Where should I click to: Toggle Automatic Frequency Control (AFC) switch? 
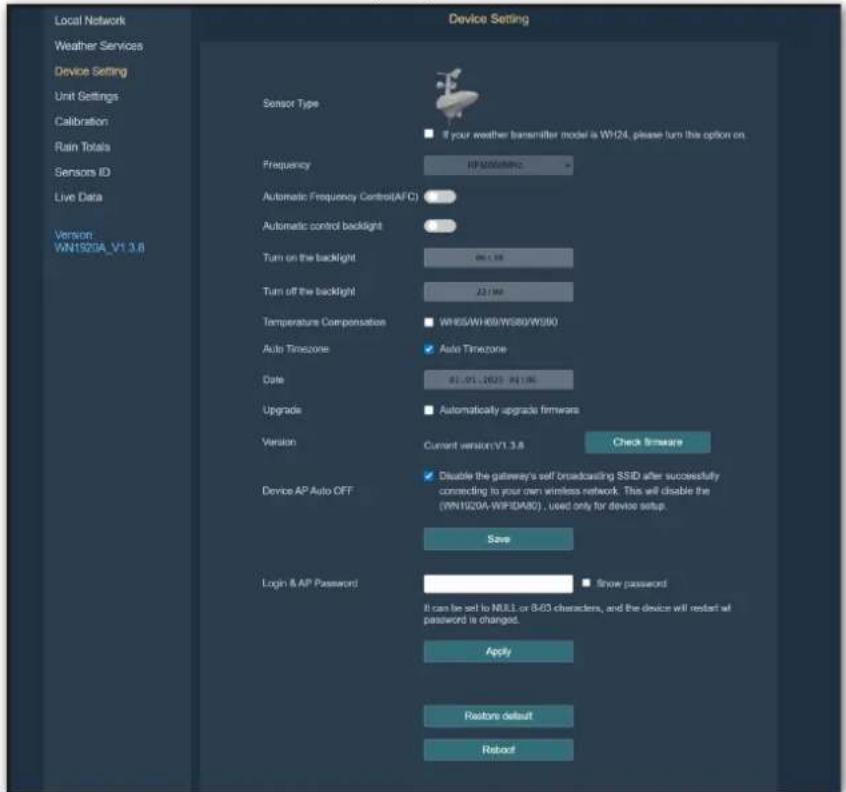(440, 197)
